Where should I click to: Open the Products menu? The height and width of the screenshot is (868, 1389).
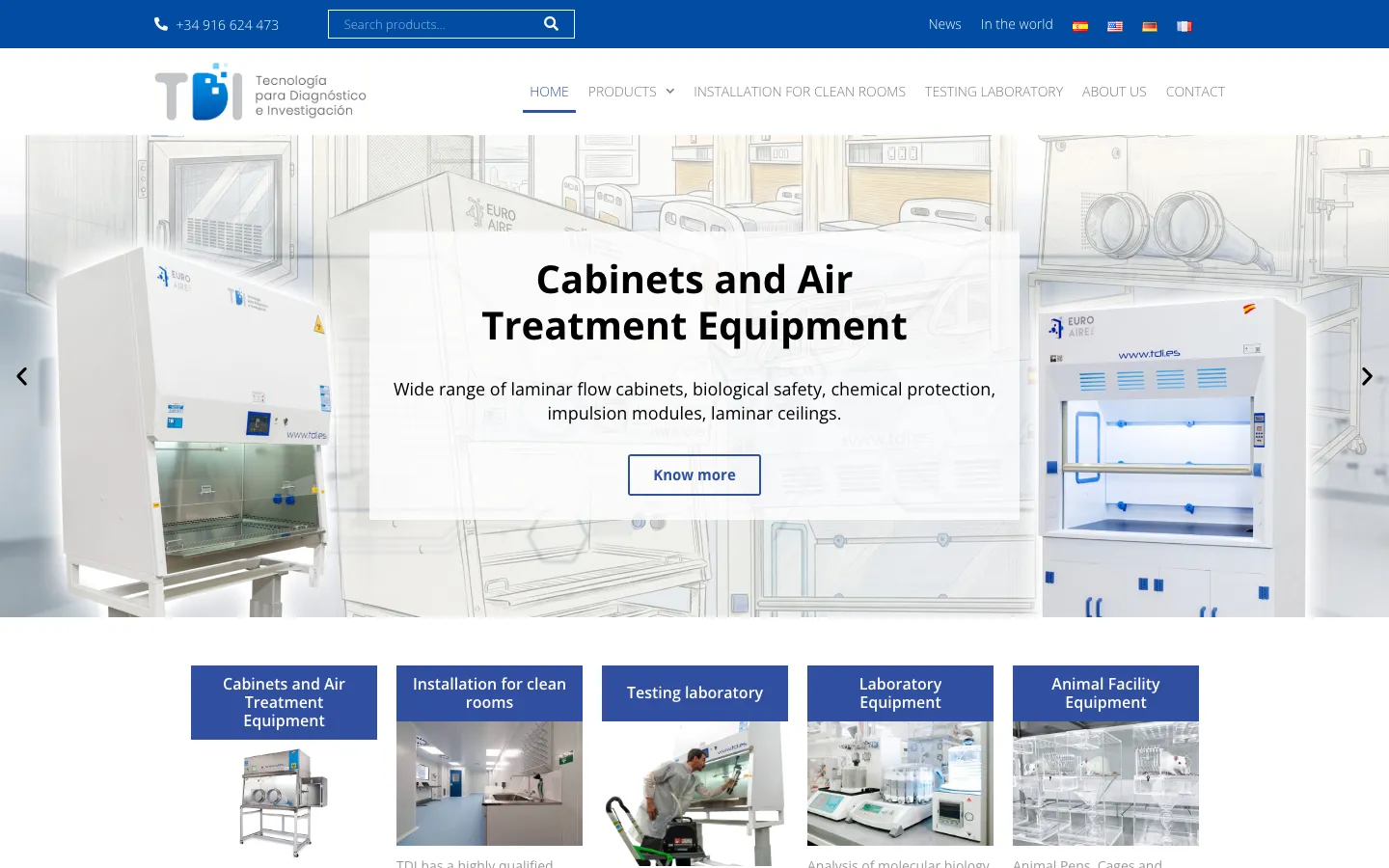click(622, 92)
